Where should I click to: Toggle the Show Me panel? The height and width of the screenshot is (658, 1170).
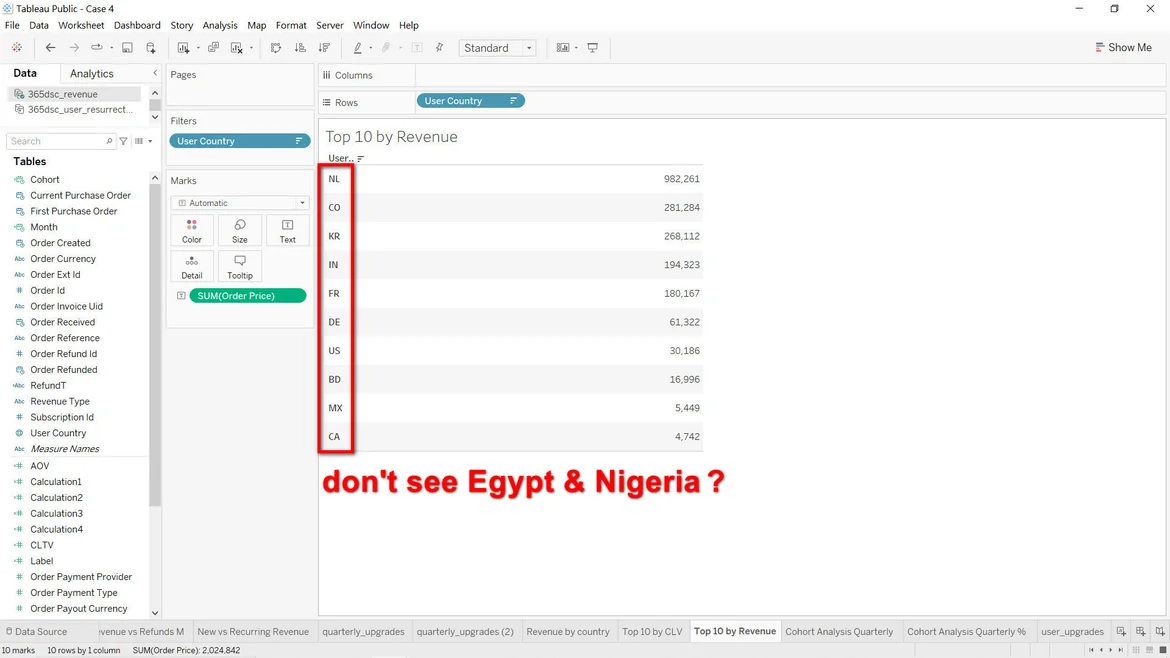(x=1123, y=48)
